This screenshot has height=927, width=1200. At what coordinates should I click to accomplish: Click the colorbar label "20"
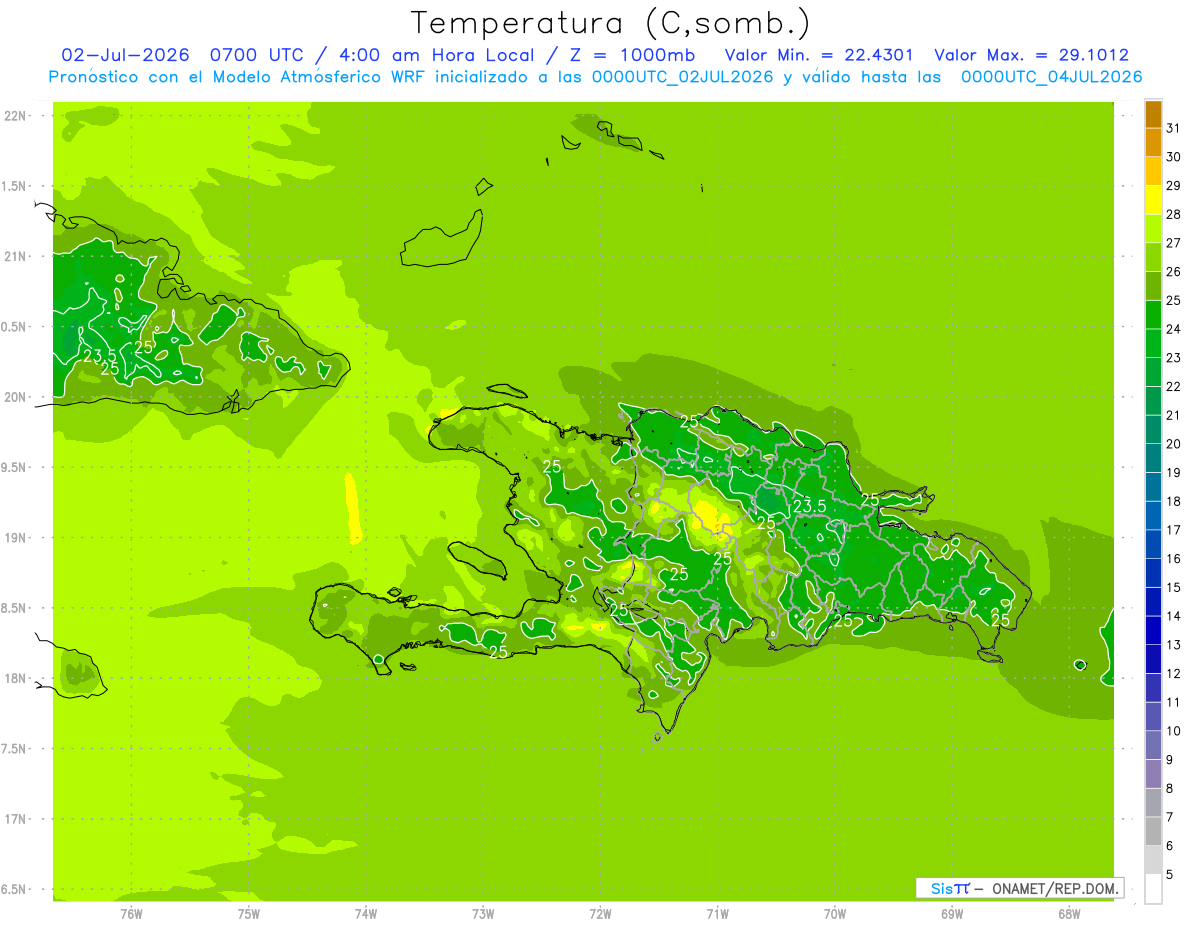[1173, 444]
